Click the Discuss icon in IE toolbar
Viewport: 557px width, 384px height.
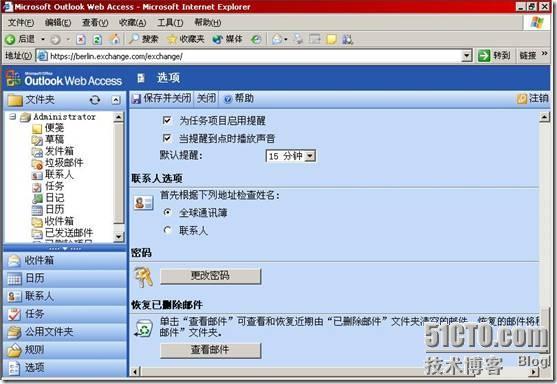click(331, 39)
